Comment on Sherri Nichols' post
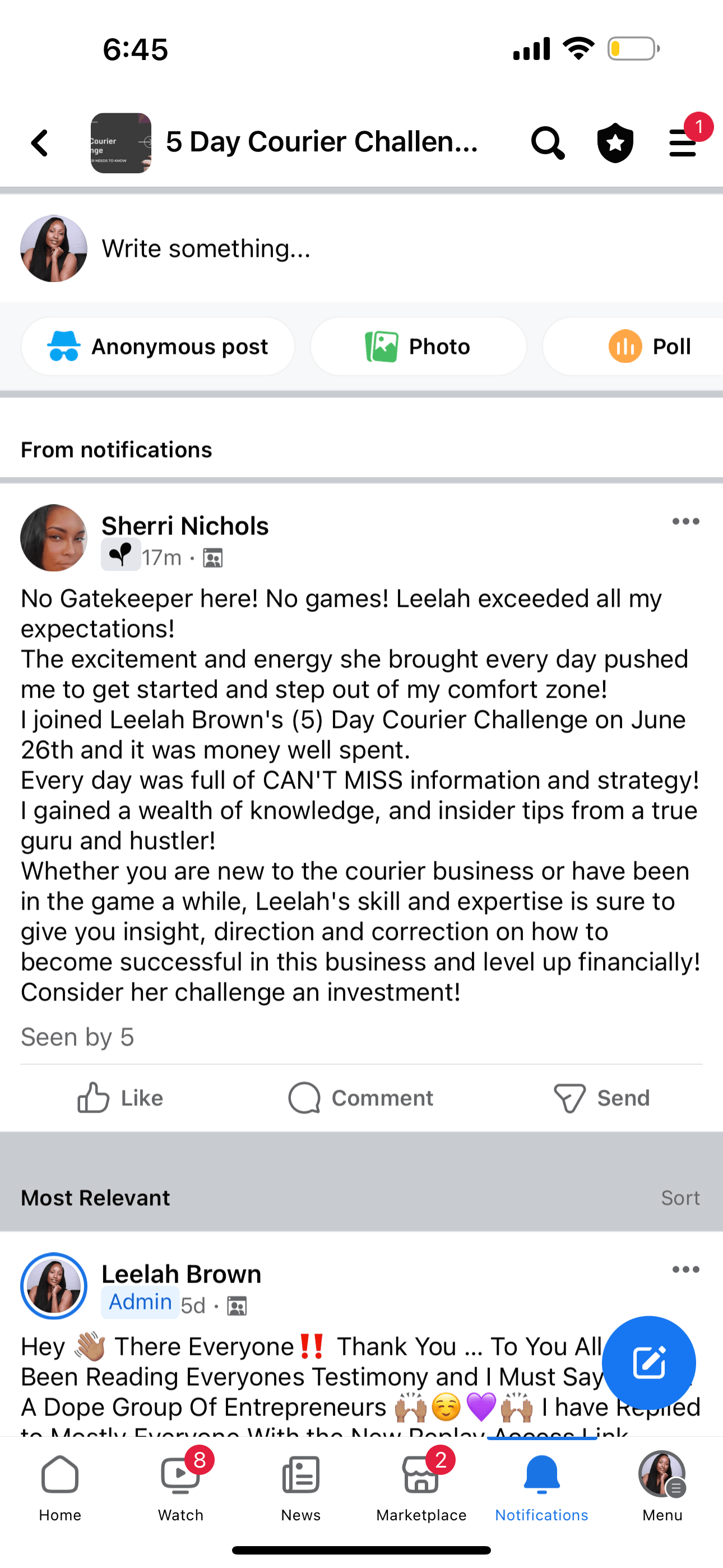 [x=361, y=1098]
